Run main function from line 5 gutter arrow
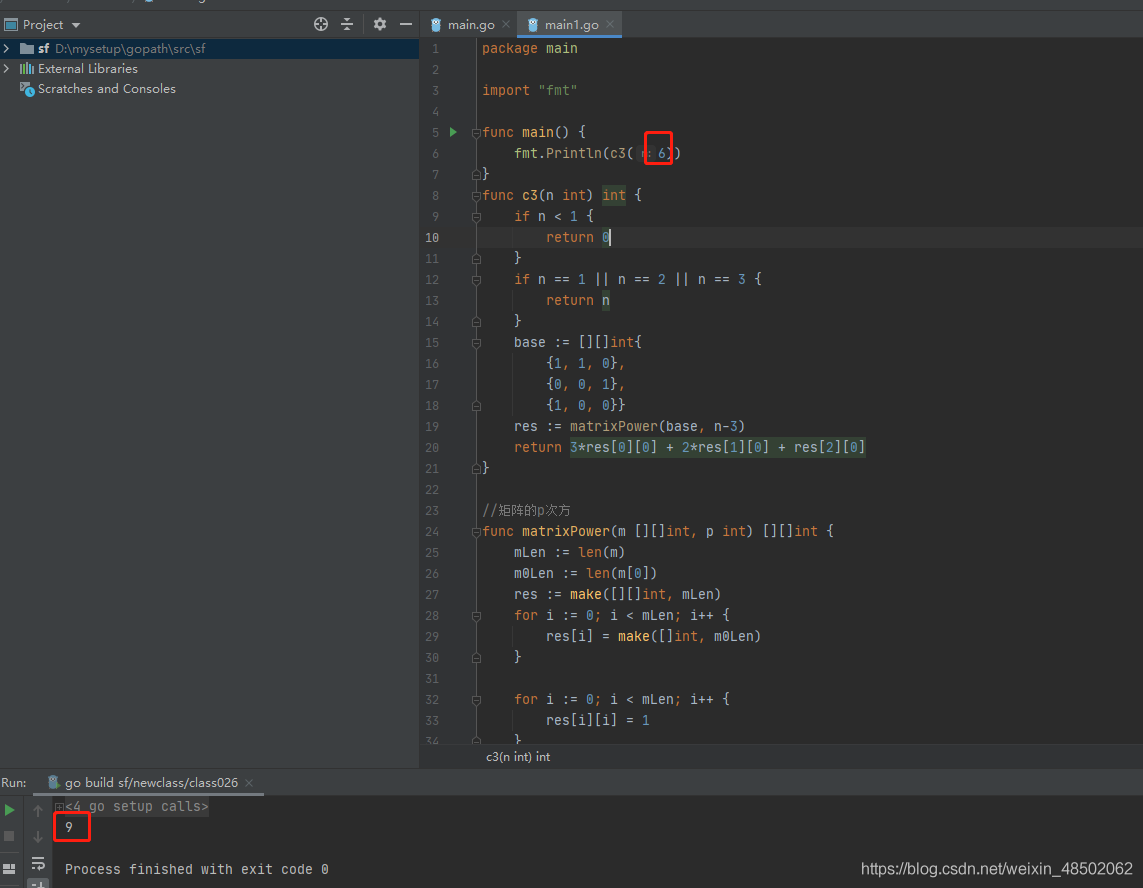This screenshot has width=1143, height=888. (453, 132)
